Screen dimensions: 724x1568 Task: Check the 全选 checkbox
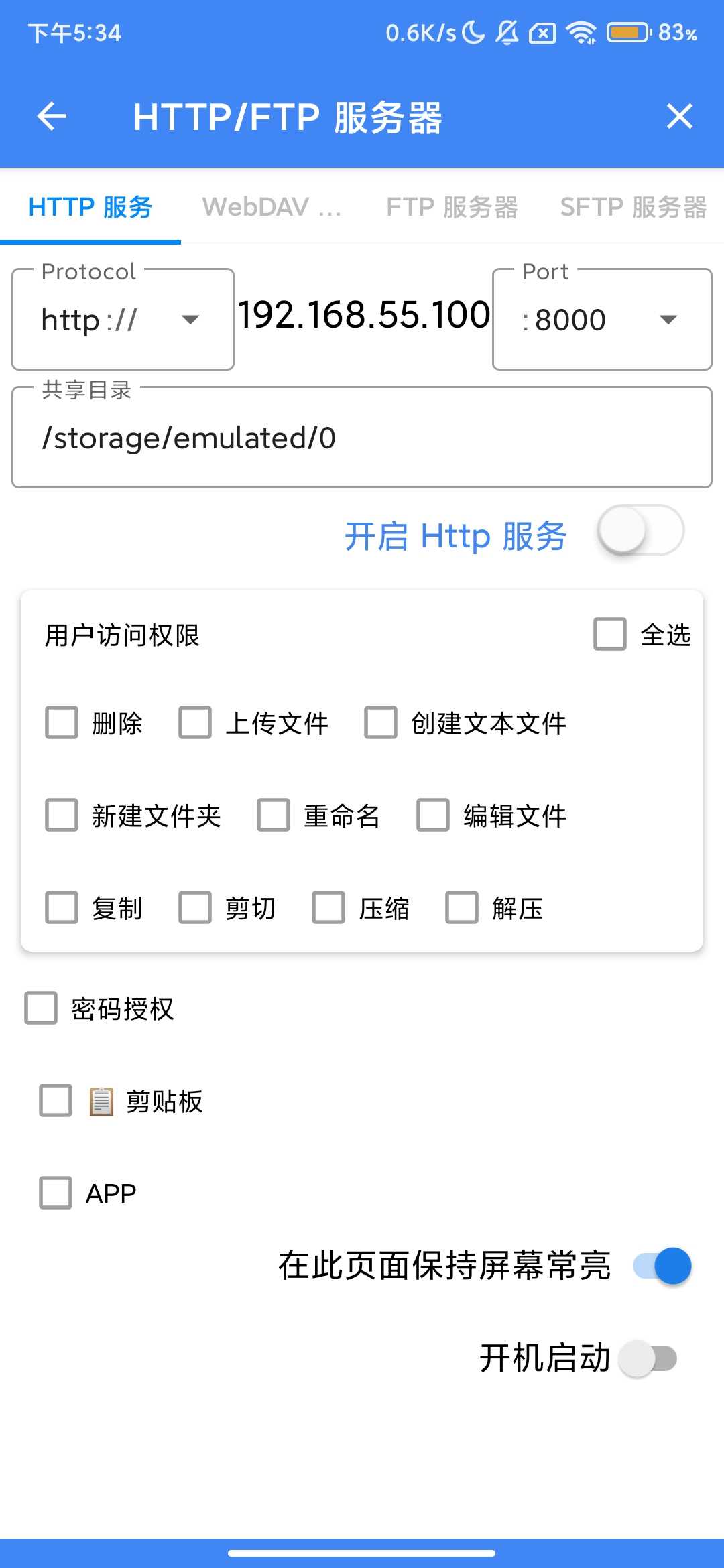click(610, 634)
